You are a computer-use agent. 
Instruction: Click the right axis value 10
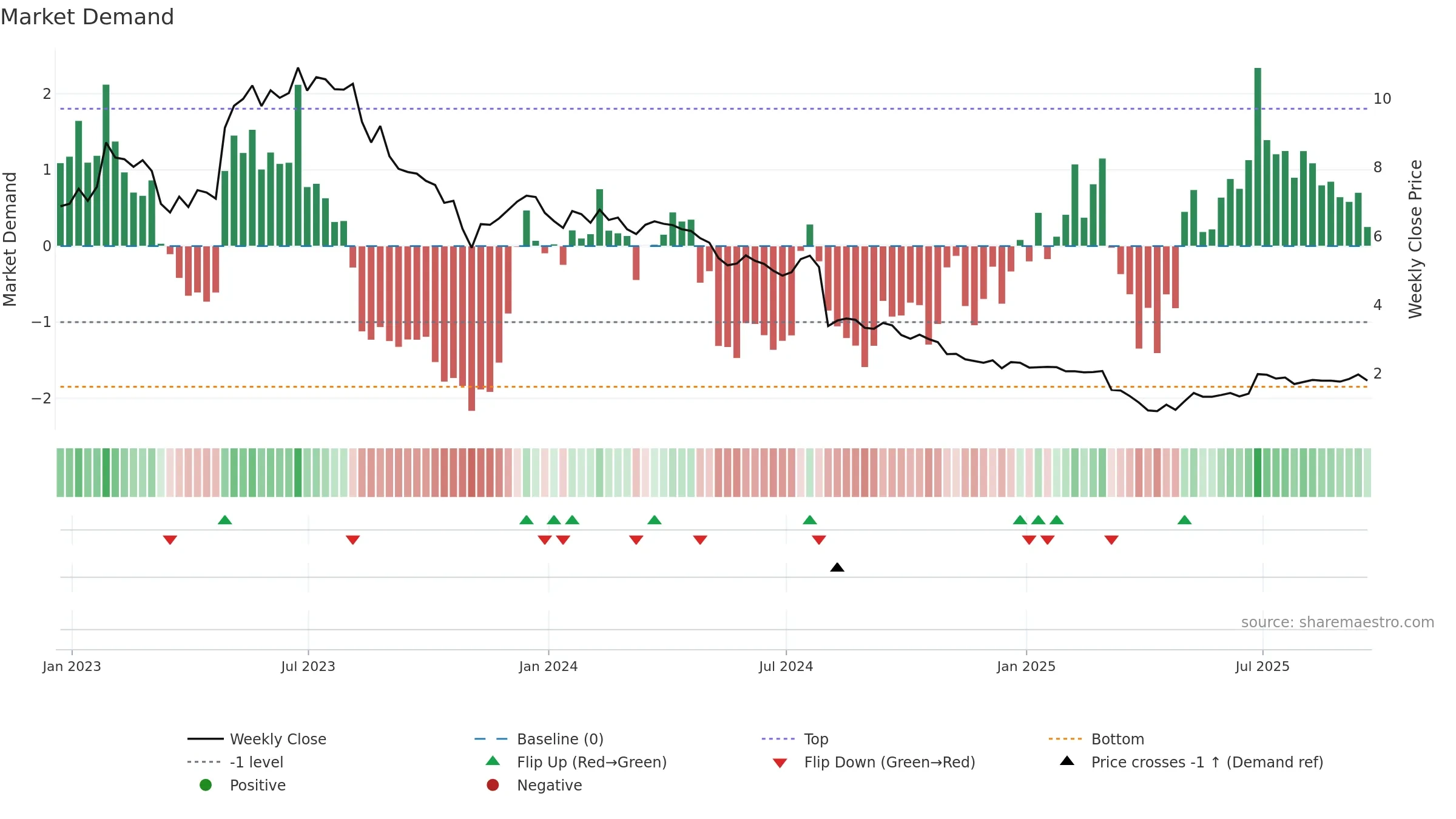[1382, 98]
